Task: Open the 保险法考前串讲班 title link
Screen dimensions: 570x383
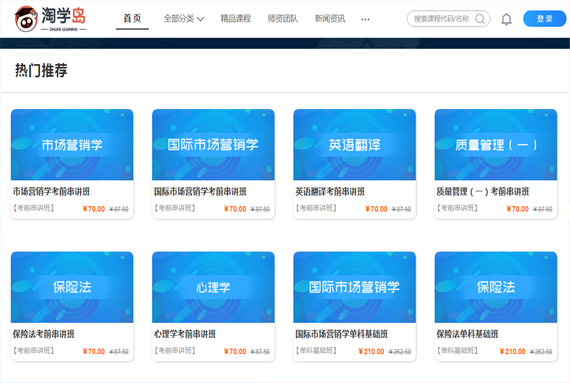Action: 44,334
